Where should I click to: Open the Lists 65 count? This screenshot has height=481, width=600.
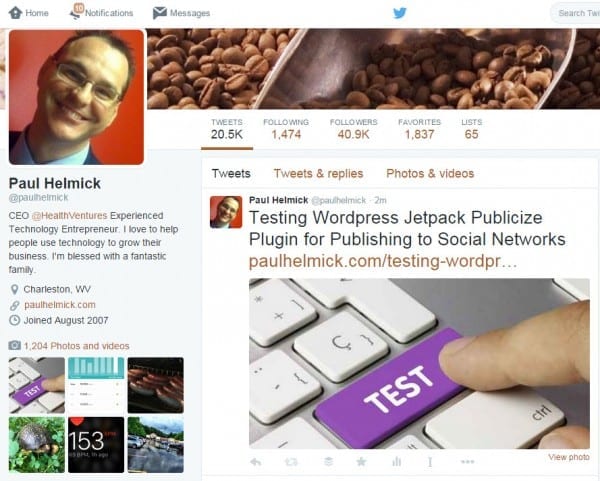coord(471,129)
